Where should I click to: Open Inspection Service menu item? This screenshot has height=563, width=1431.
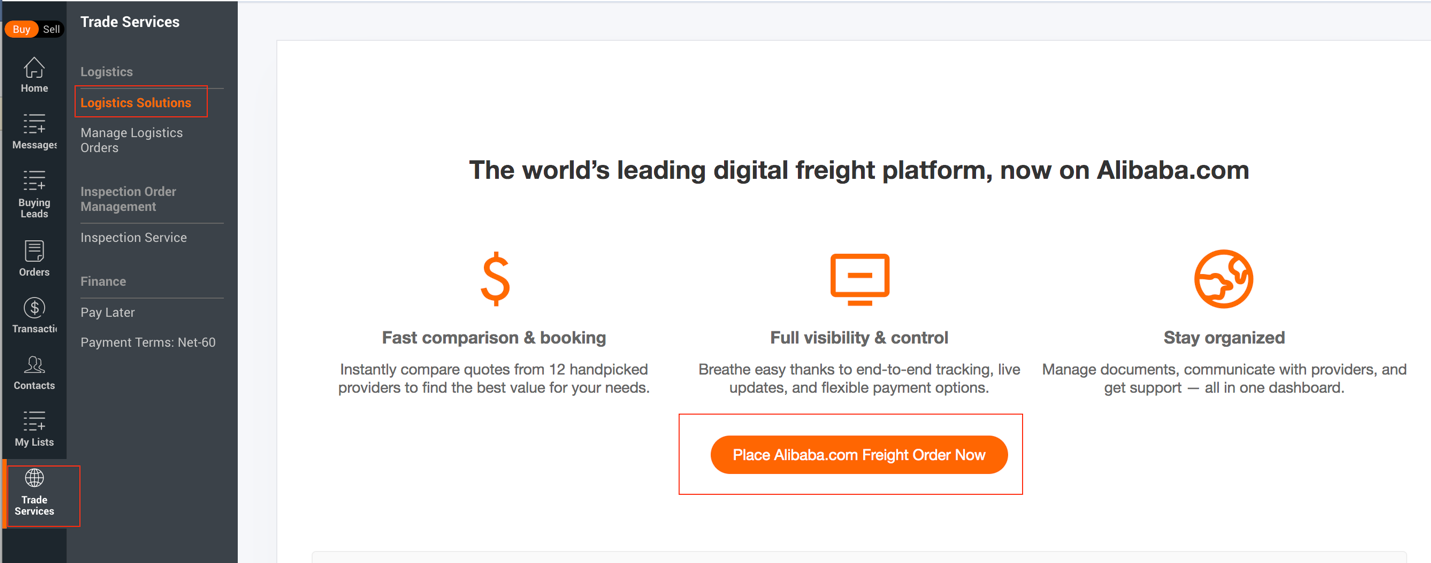134,237
